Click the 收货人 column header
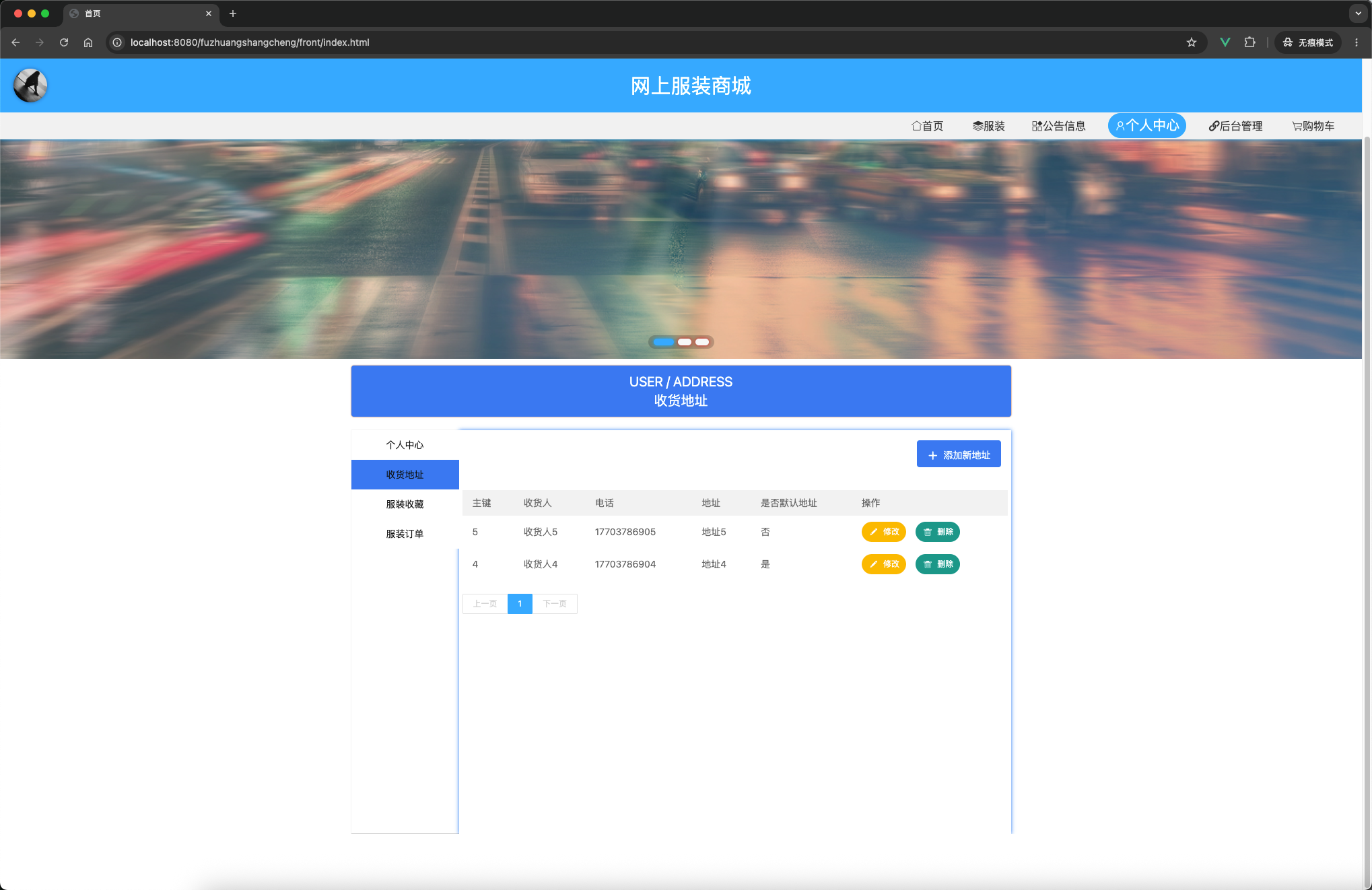Screen dimensions: 1372x890 pyautogui.click(x=537, y=503)
